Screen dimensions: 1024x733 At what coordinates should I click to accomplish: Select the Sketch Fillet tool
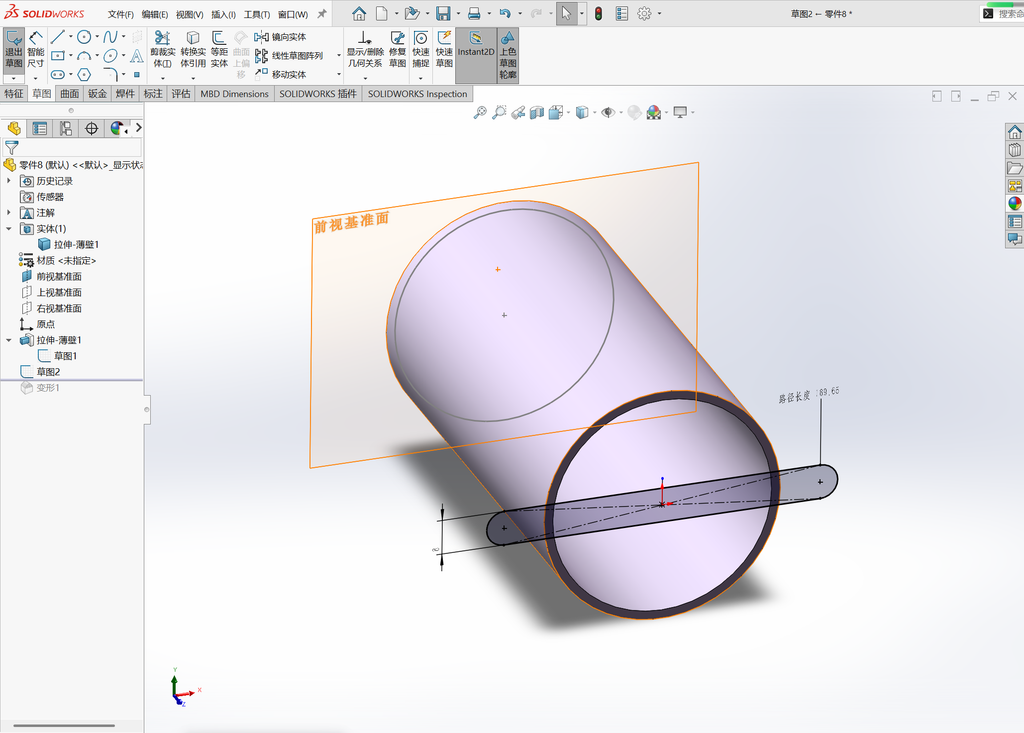click(110, 74)
